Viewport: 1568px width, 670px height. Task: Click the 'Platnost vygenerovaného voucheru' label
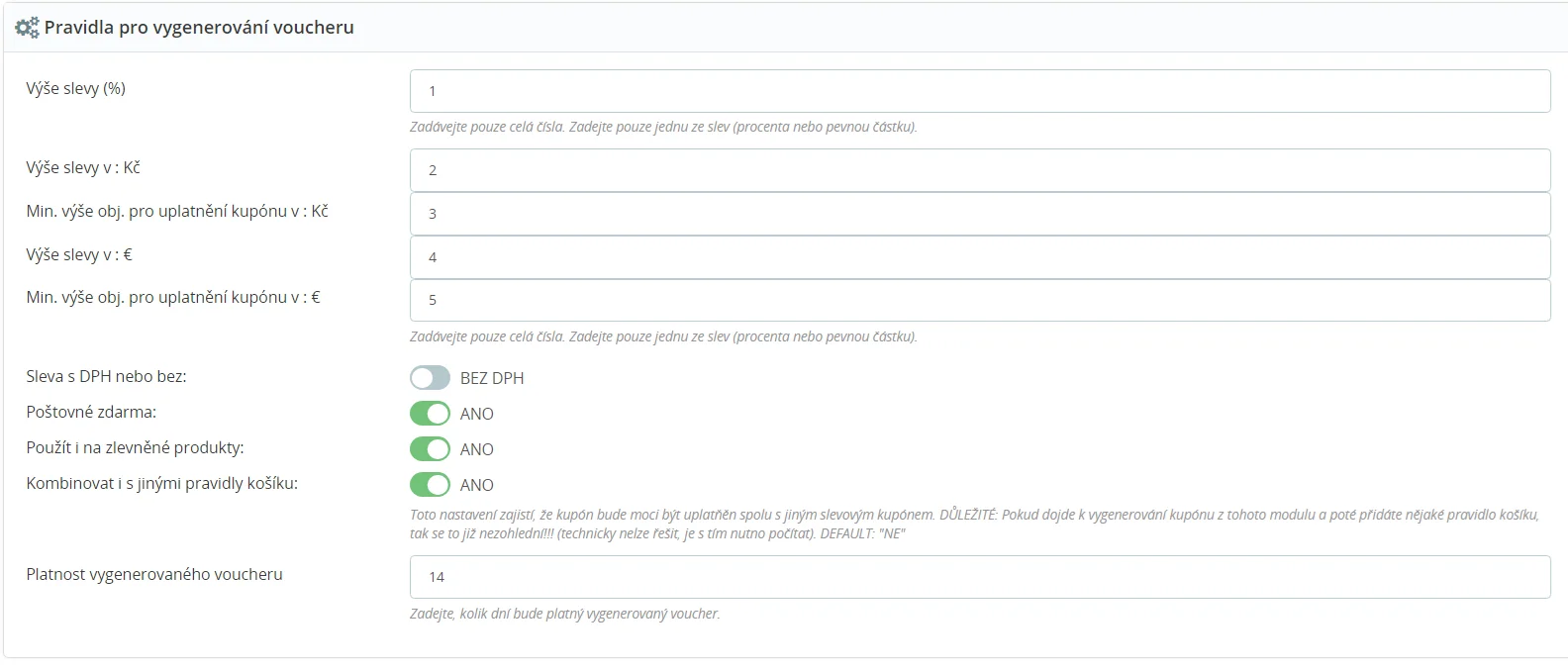click(154, 574)
